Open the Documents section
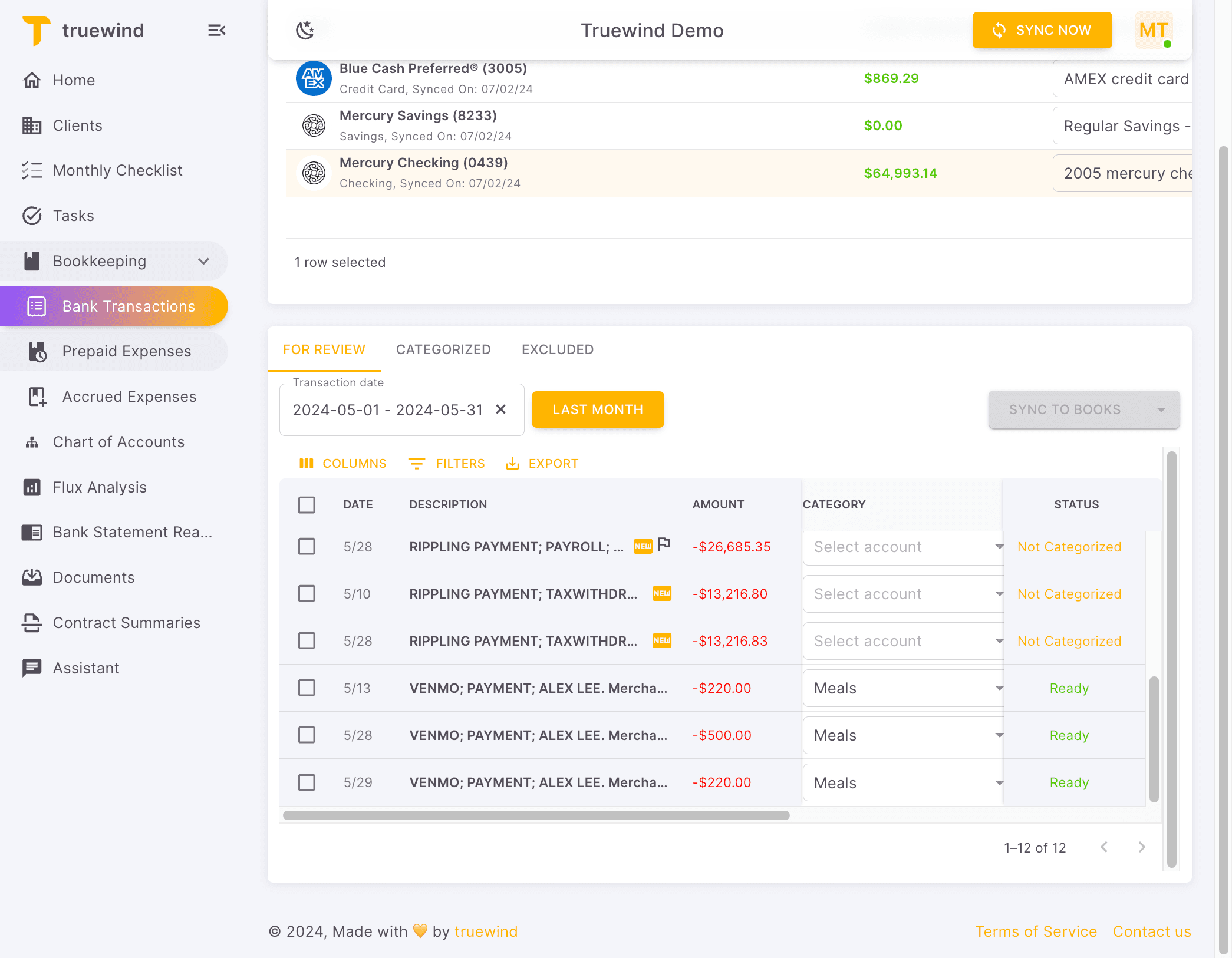This screenshot has height=958, width=1232. coord(93,577)
